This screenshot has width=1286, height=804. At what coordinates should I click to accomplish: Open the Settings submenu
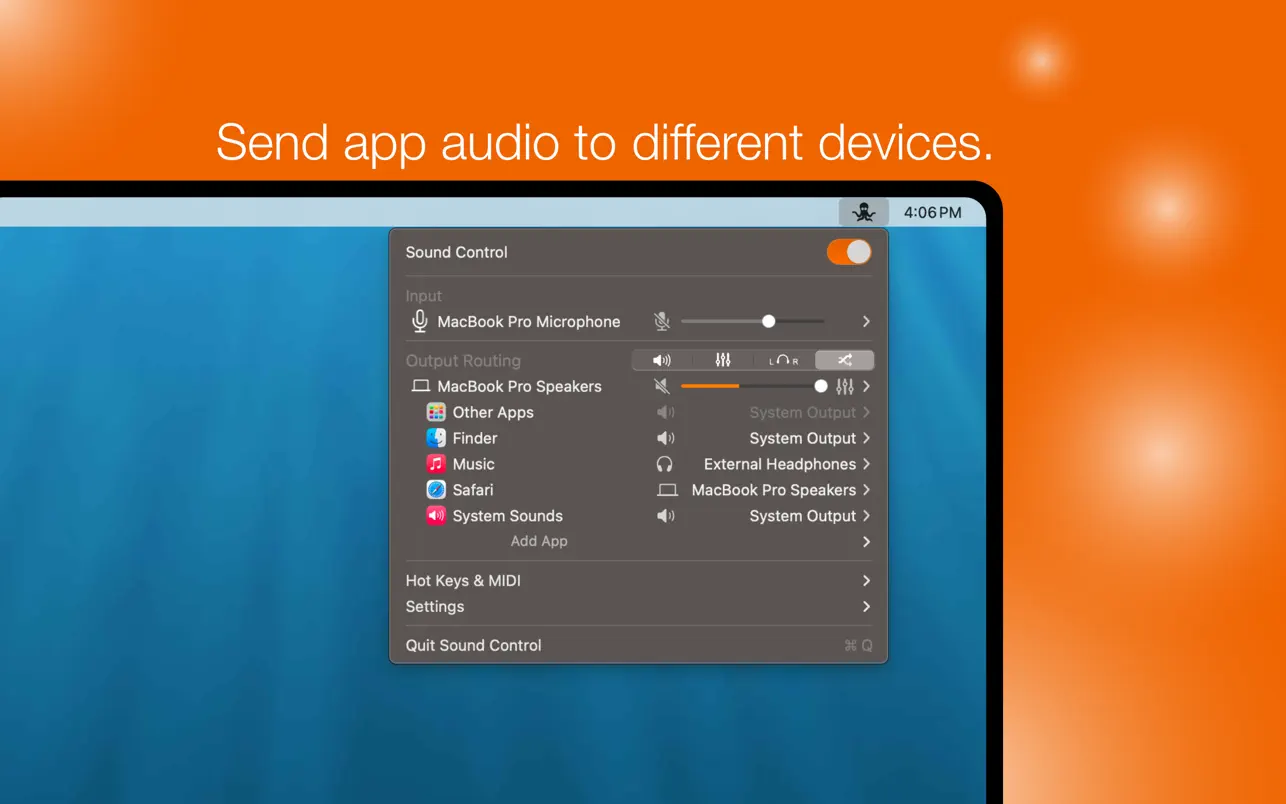pos(638,606)
